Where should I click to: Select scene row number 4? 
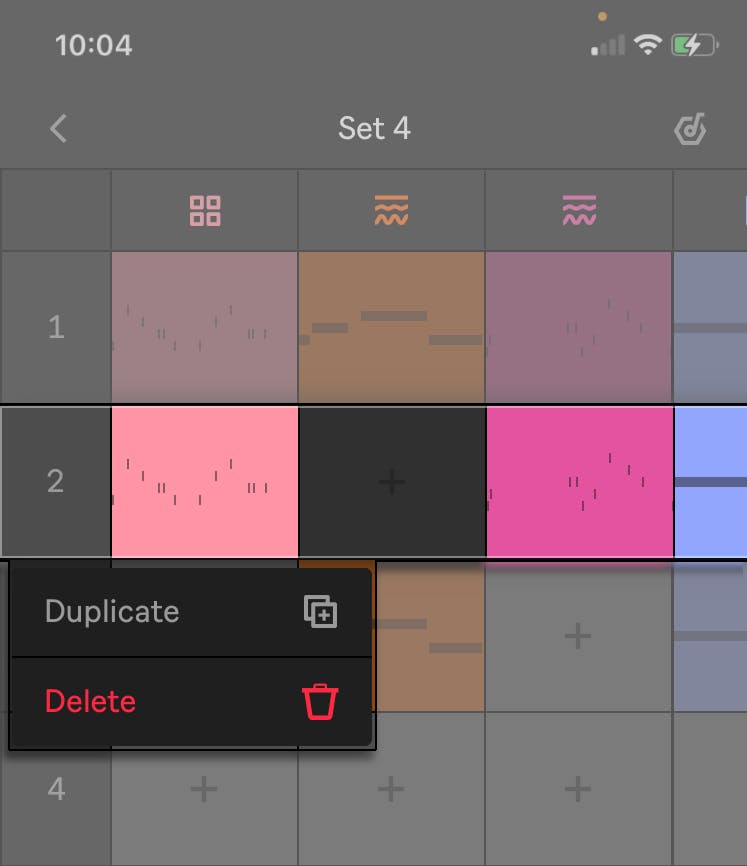click(56, 788)
